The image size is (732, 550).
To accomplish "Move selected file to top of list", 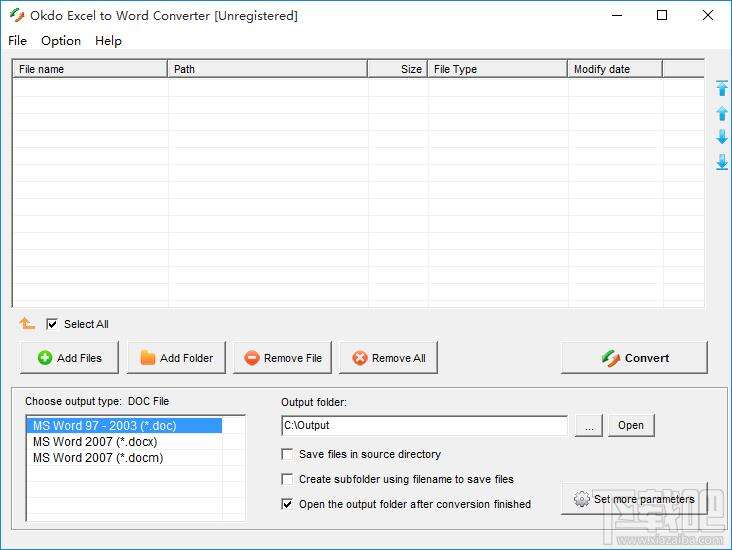I will tap(722, 88).
